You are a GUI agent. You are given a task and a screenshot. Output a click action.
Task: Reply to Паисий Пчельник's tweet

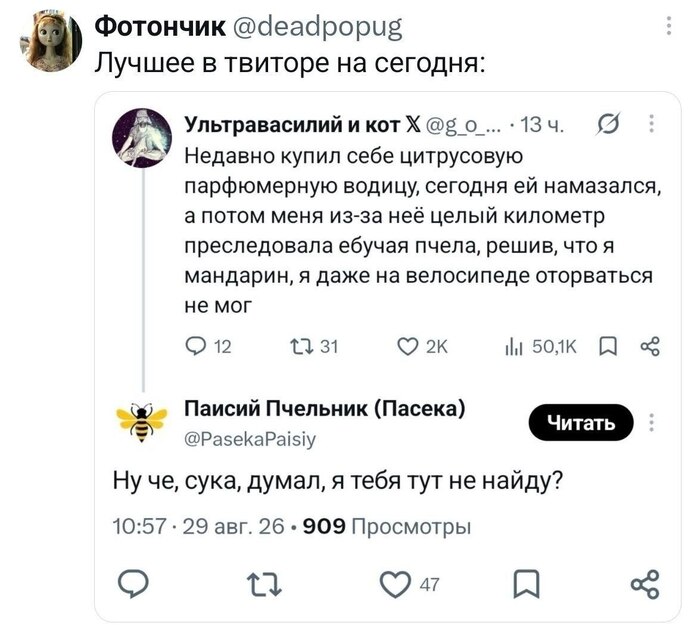pyautogui.click(x=133, y=583)
